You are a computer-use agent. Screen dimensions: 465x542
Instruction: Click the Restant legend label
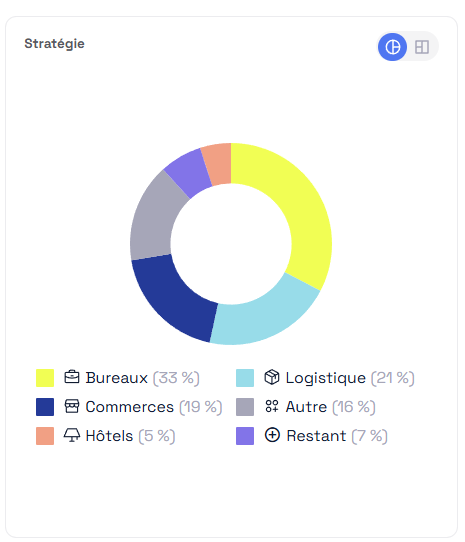pos(316,436)
